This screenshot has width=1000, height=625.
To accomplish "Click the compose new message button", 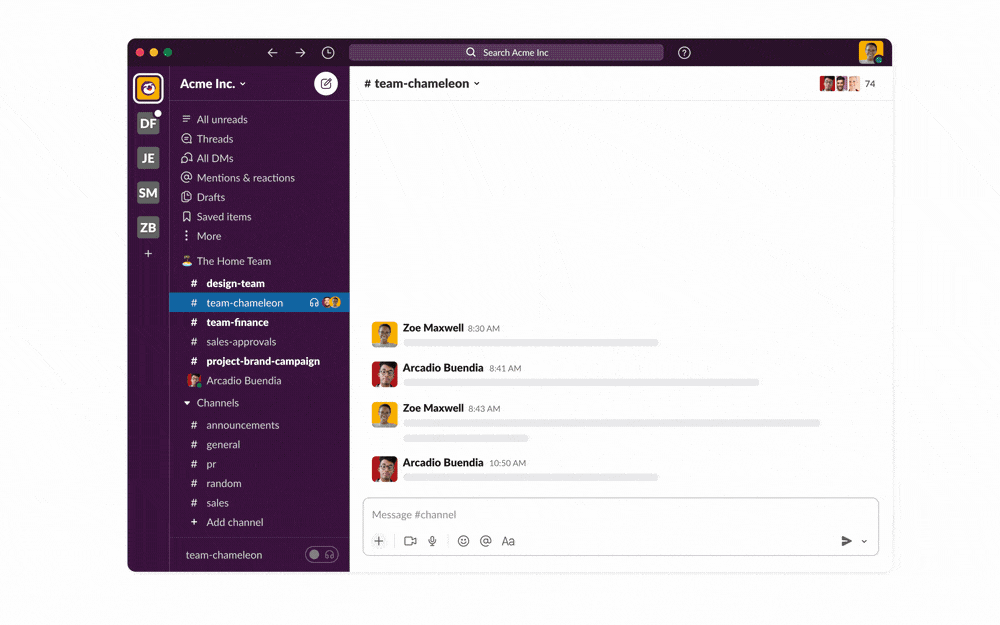I will (x=326, y=84).
